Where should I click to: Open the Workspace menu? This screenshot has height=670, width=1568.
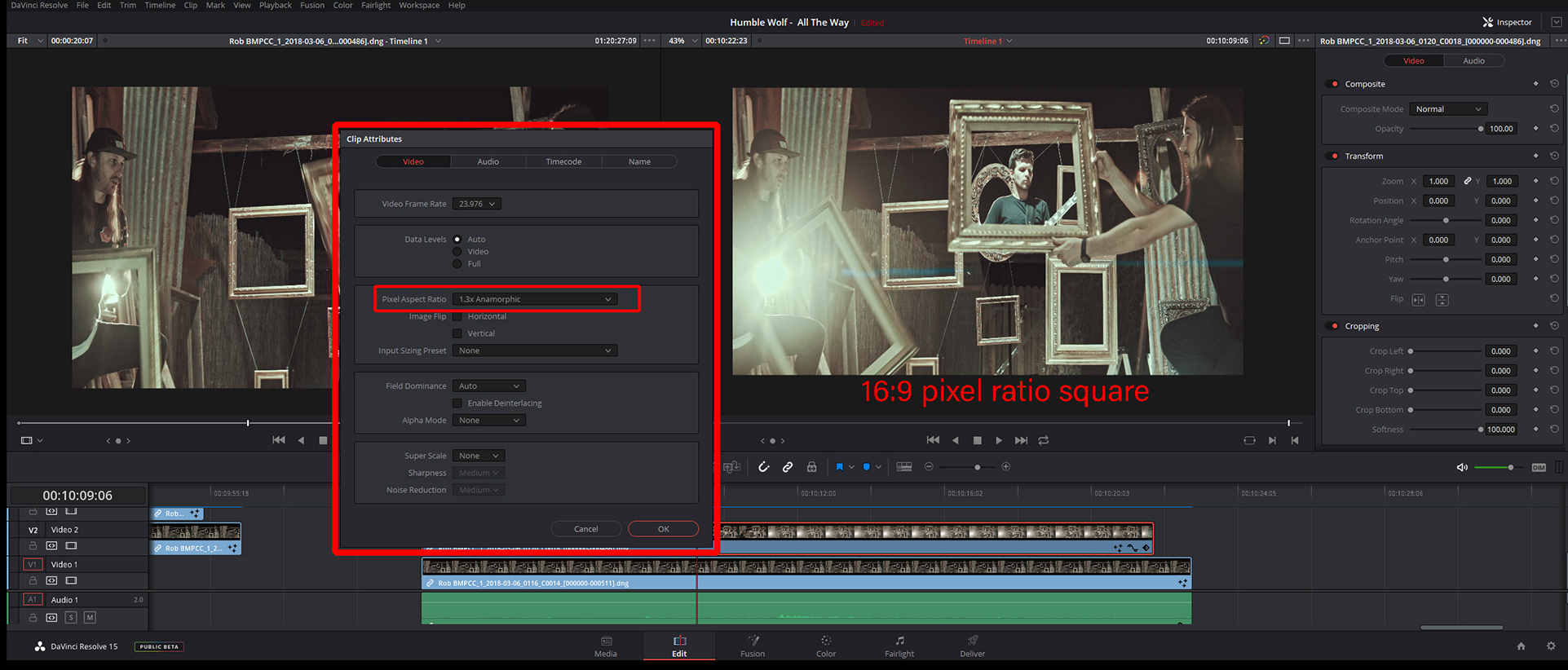pyautogui.click(x=419, y=5)
